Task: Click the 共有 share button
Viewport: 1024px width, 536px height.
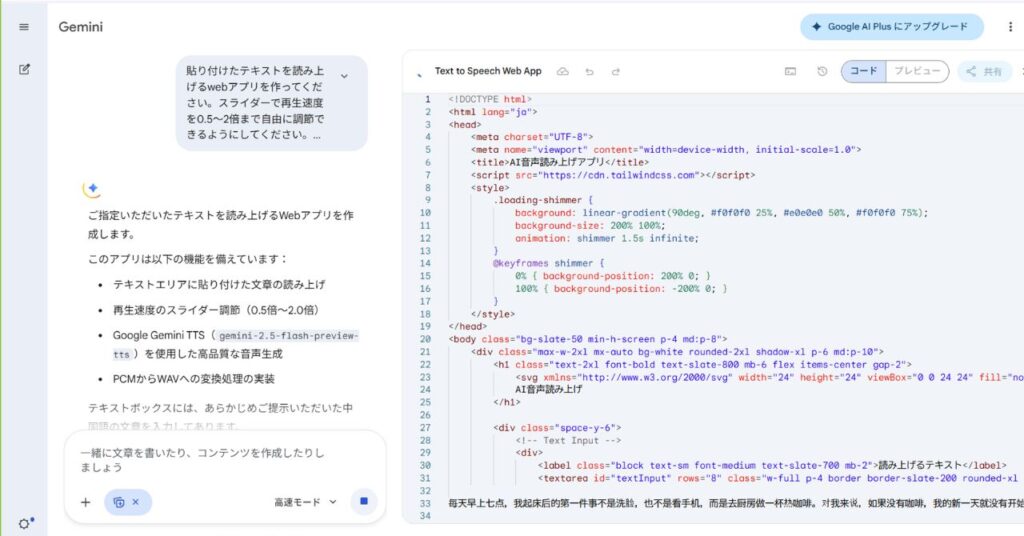Action: coord(984,72)
